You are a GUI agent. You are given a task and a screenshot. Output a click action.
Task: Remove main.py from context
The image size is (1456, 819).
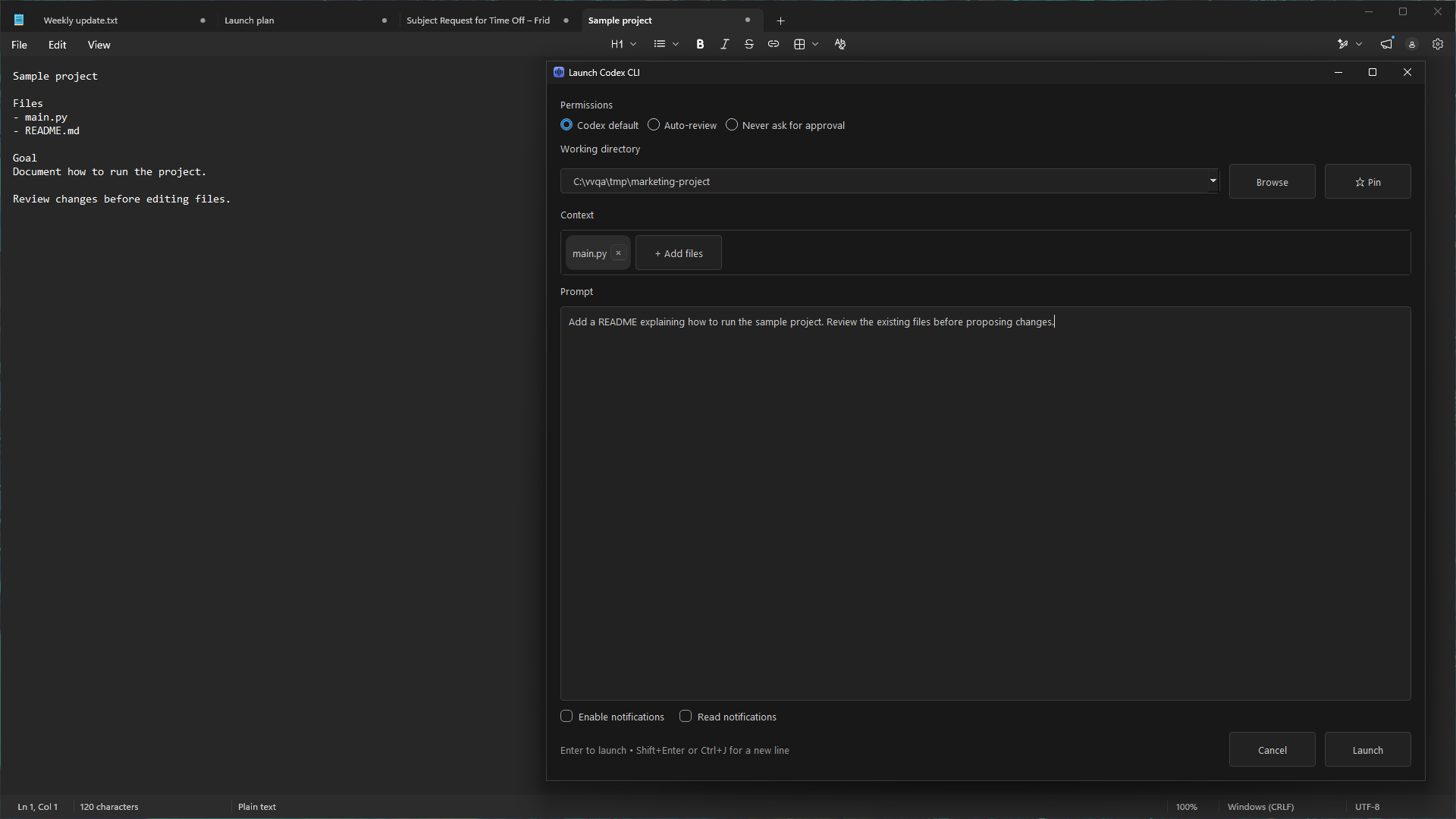click(619, 253)
